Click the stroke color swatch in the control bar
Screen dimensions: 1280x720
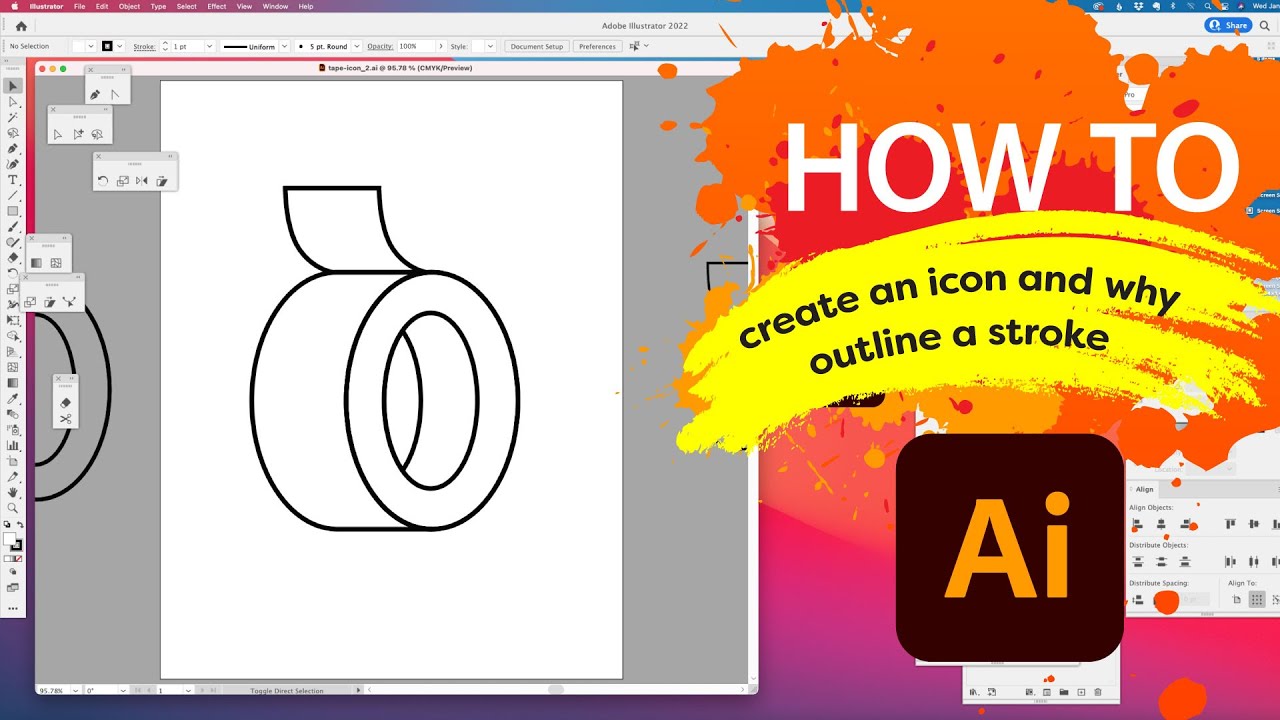click(108, 46)
